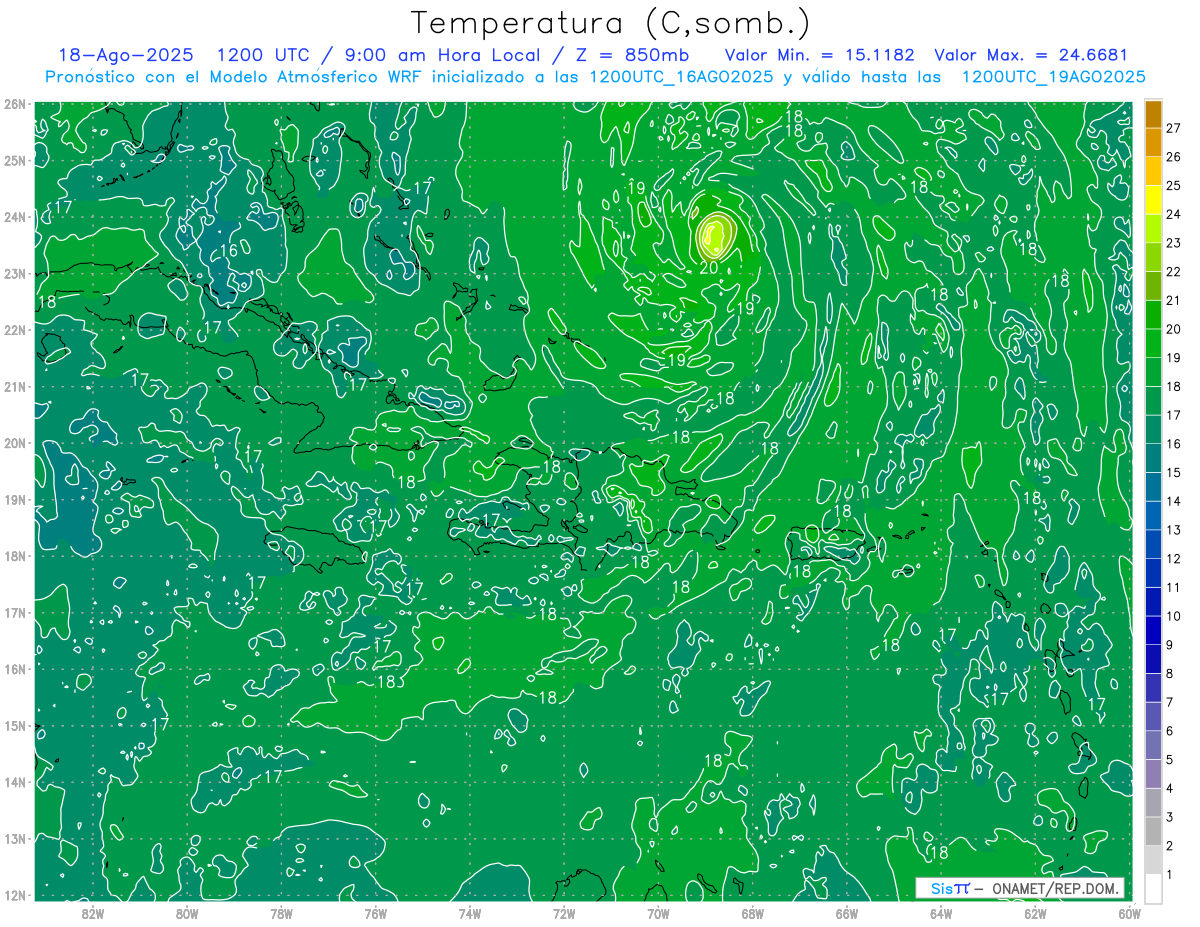The height and width of the screenshot is (927, 1200).
Task: Click longitude axis label "76W"
Action: pos(376,913)
